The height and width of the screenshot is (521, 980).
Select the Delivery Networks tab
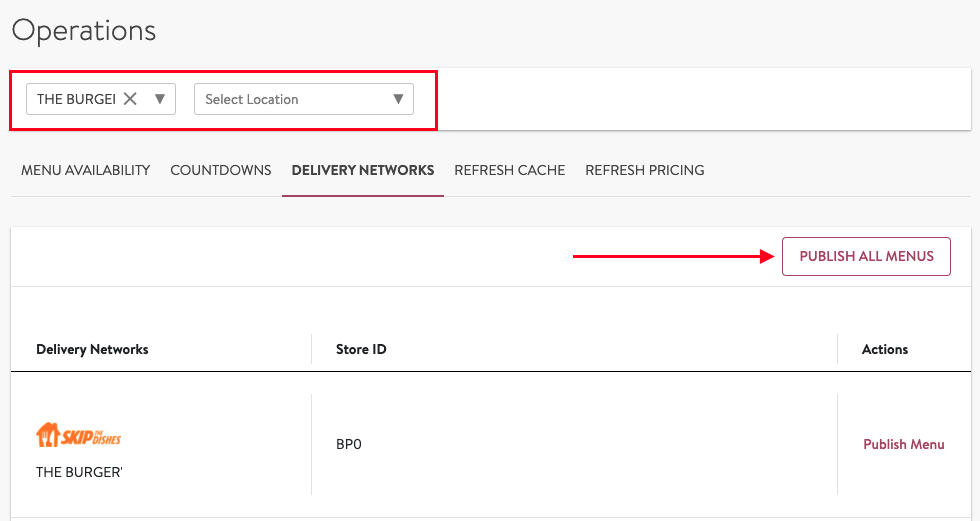(x=363, y=170)
